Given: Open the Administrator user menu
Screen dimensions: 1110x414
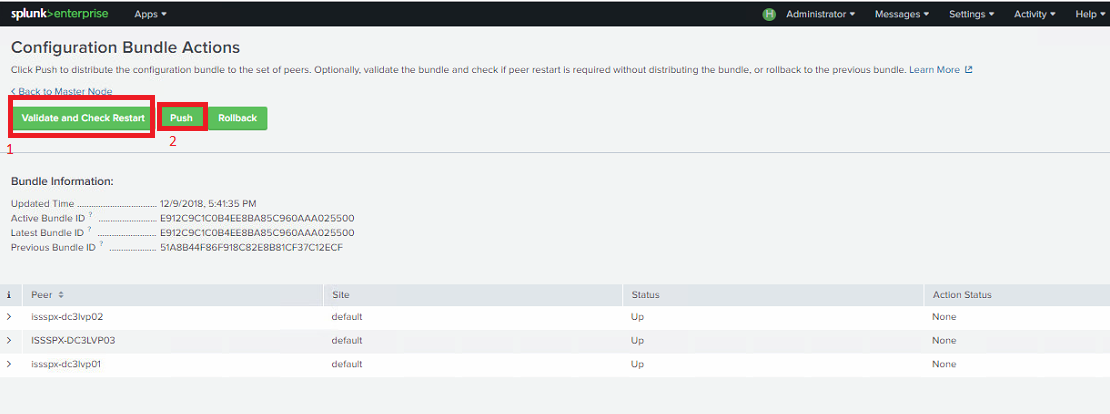Looking at the screenshot, I should point(820,14).
